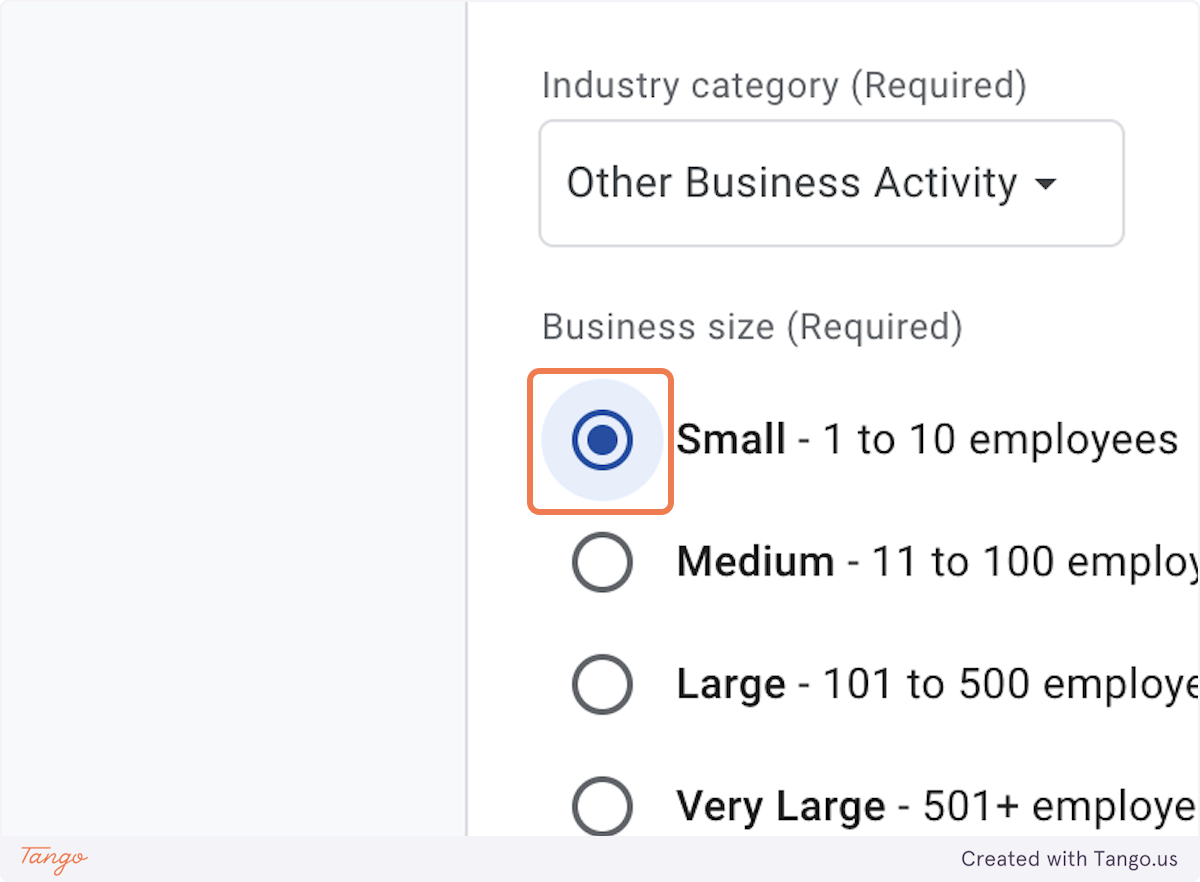This screenshot has height=882, width=1200.
Task: Deselect the currently filled radio button
Action: pyautogui.click(x=600, y=439)
